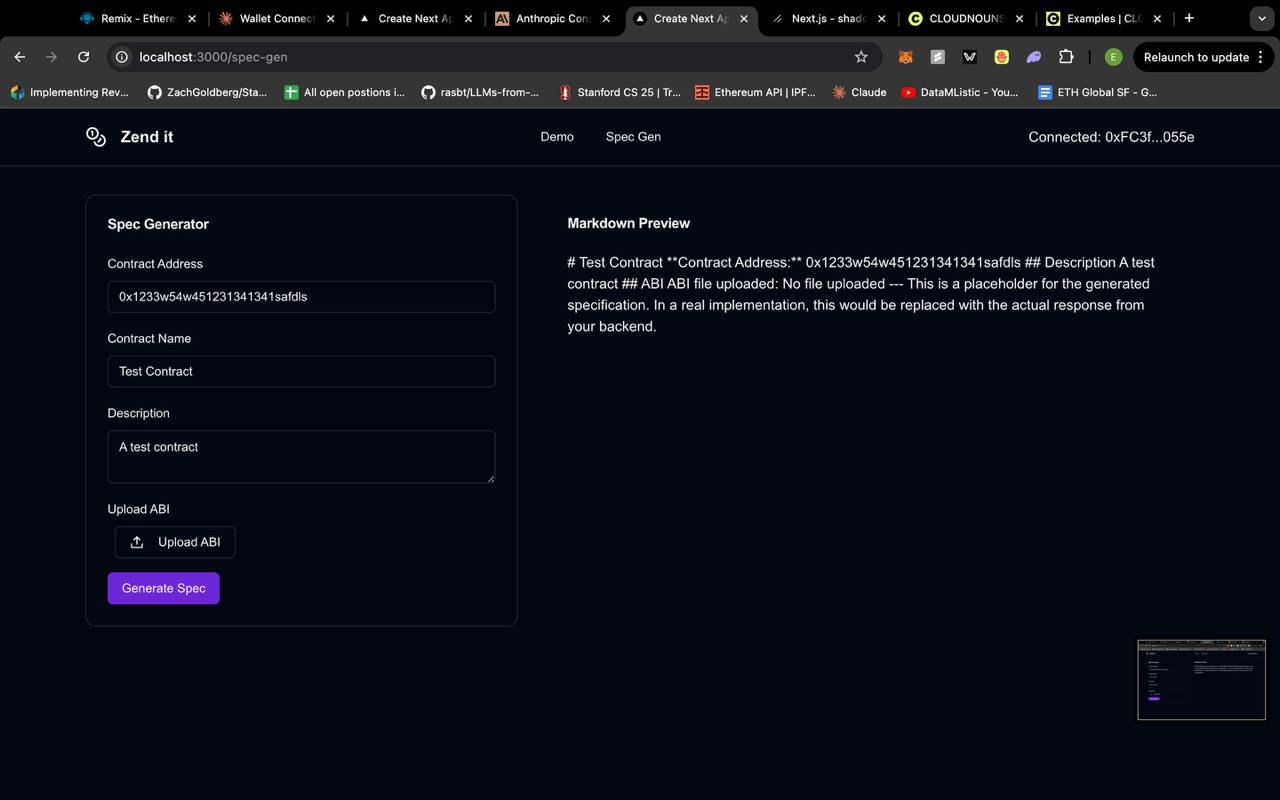Close the Wallet Connect tab
Viewport: 1280px width, 800px height.
pos(330,18)
